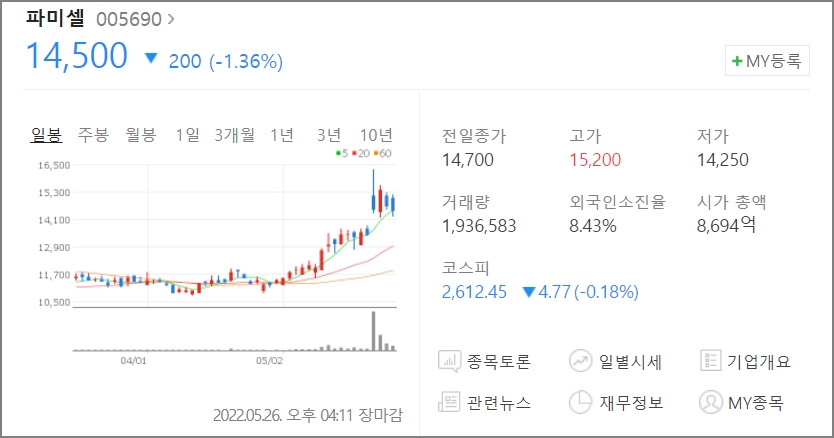Click the blue down arrow beside 200
Viewport: 834px width, 438px height.
pyautogui.click(x=151, y=58)
